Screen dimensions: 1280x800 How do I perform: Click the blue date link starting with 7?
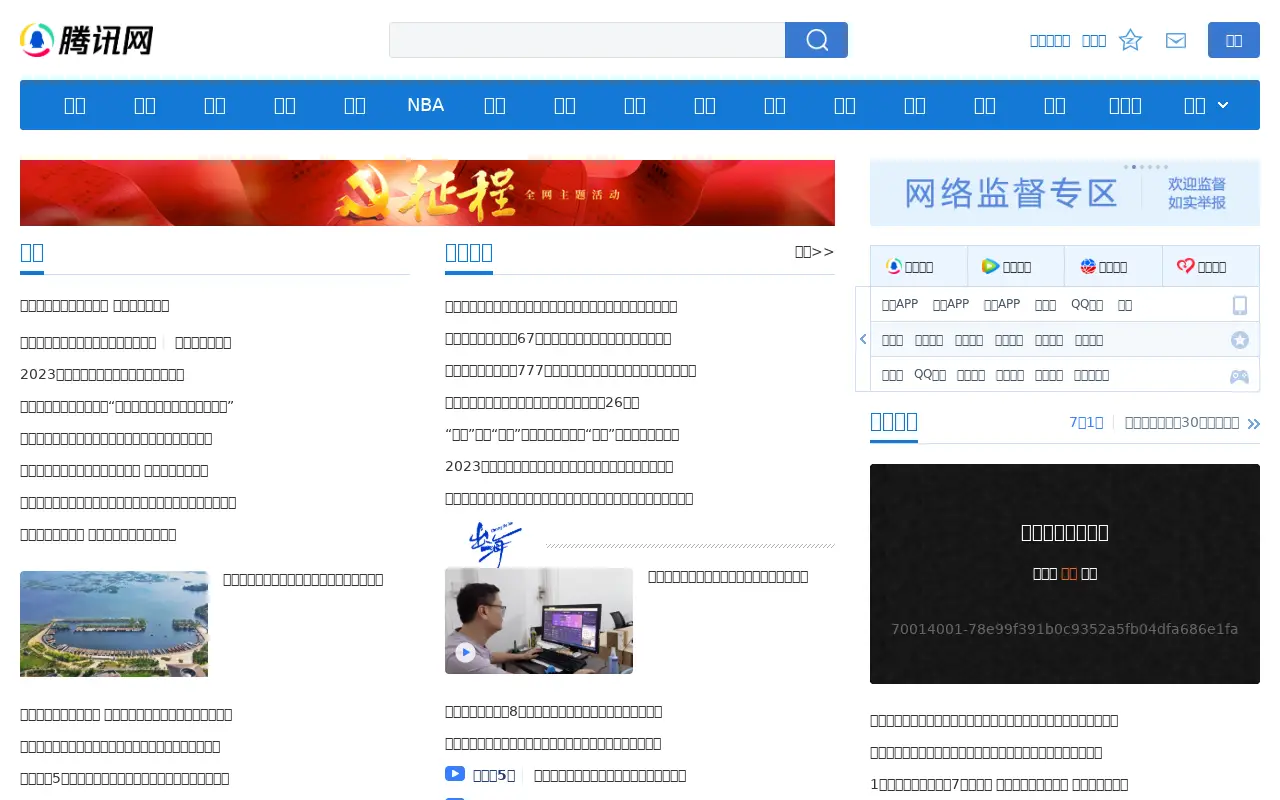point(1086,423)
